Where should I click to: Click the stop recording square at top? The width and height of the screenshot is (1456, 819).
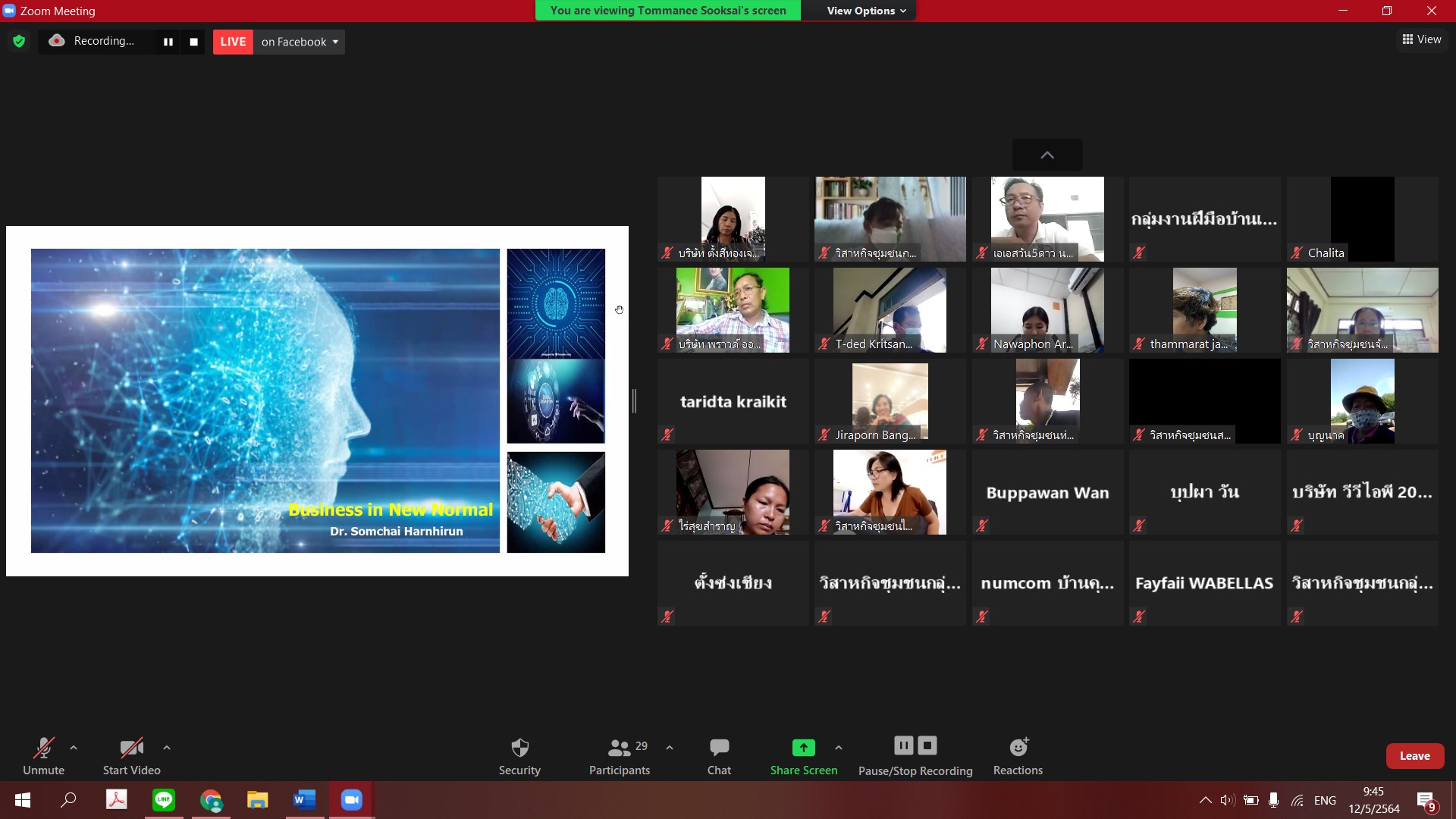coord(194,42)
